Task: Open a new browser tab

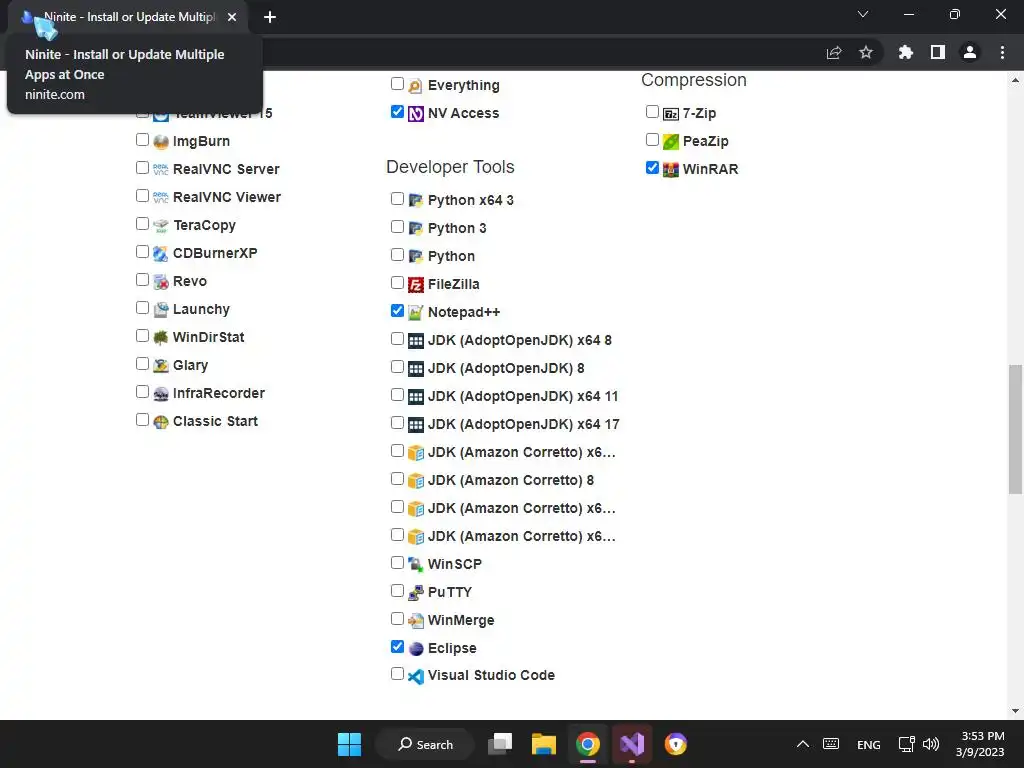Action: (270, 17)
